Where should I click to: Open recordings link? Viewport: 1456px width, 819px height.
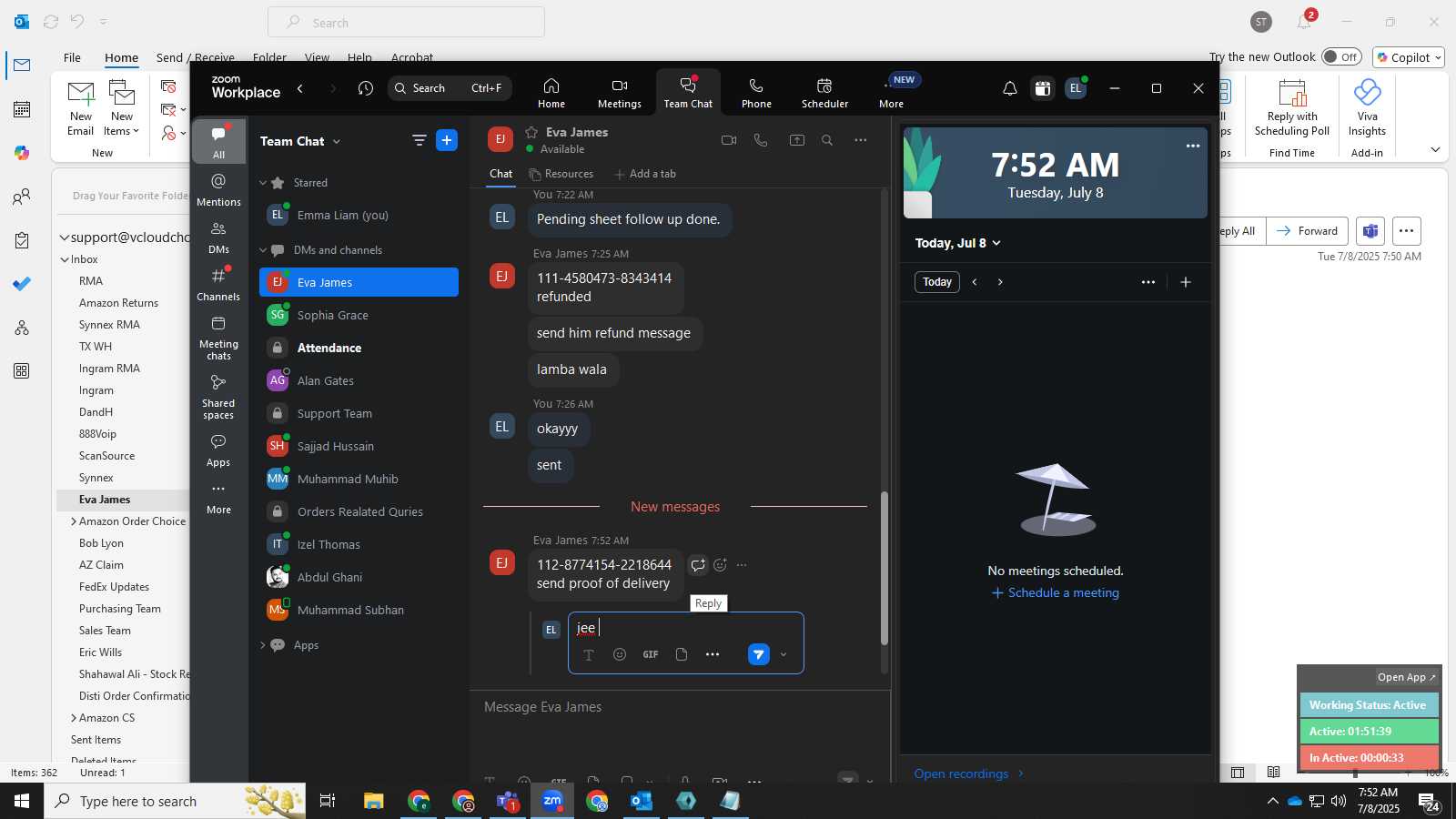969,773
